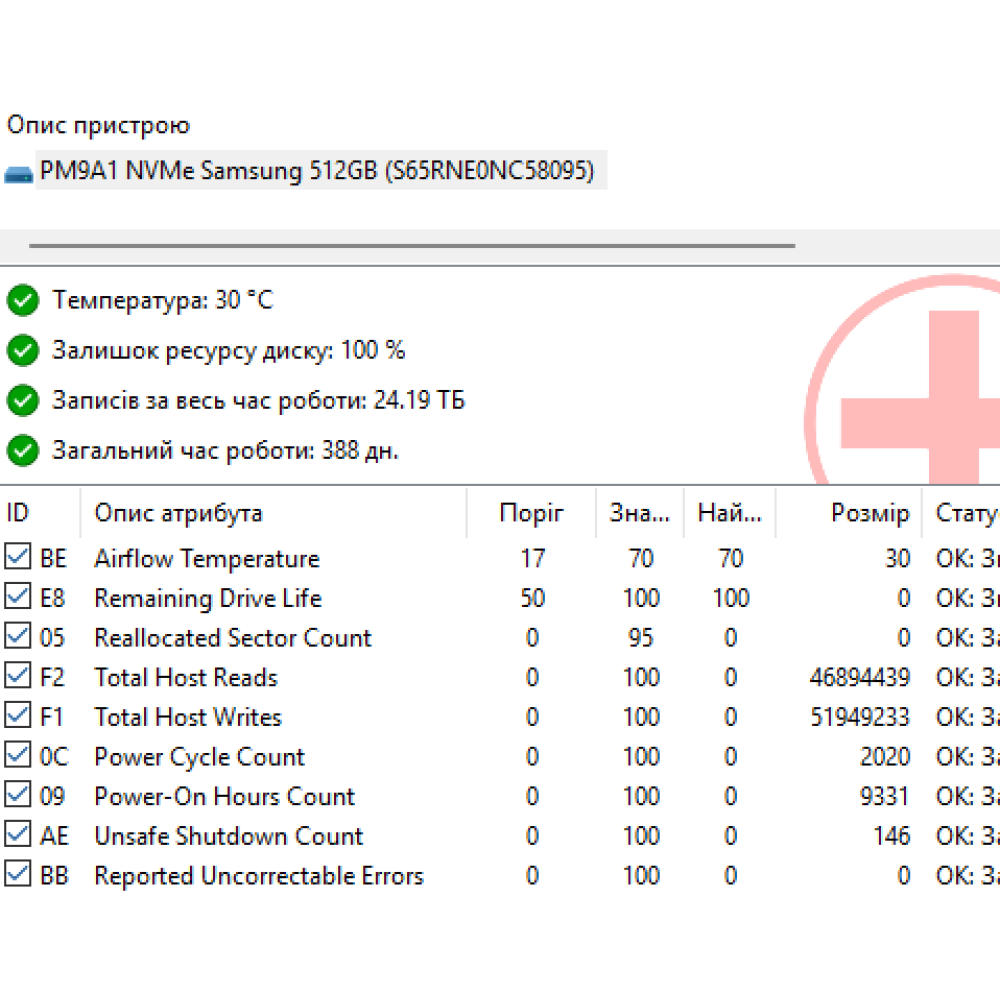
Task: Click the drive icon beside PM9A1 NVMe Samsung
Action: point(19,173)
